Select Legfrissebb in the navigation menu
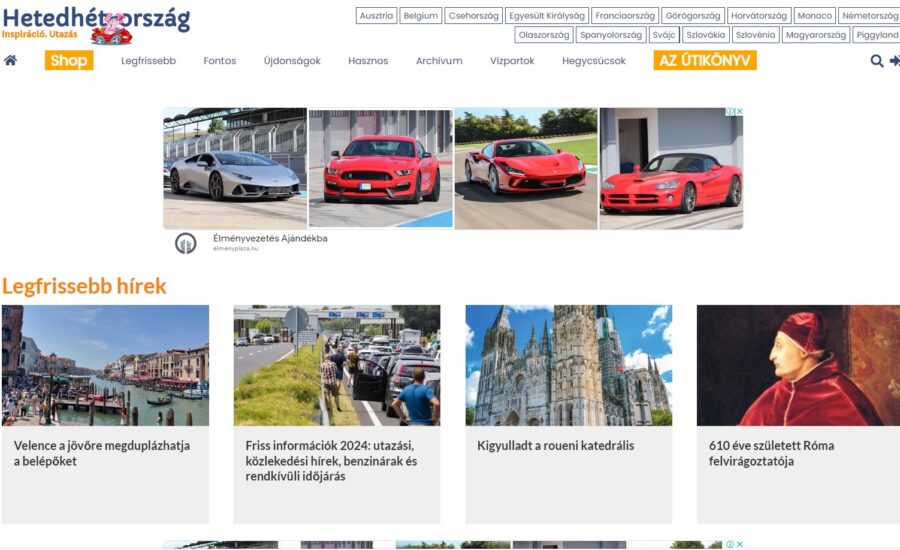This screenshot has height=550, width=900. (148, 61)
